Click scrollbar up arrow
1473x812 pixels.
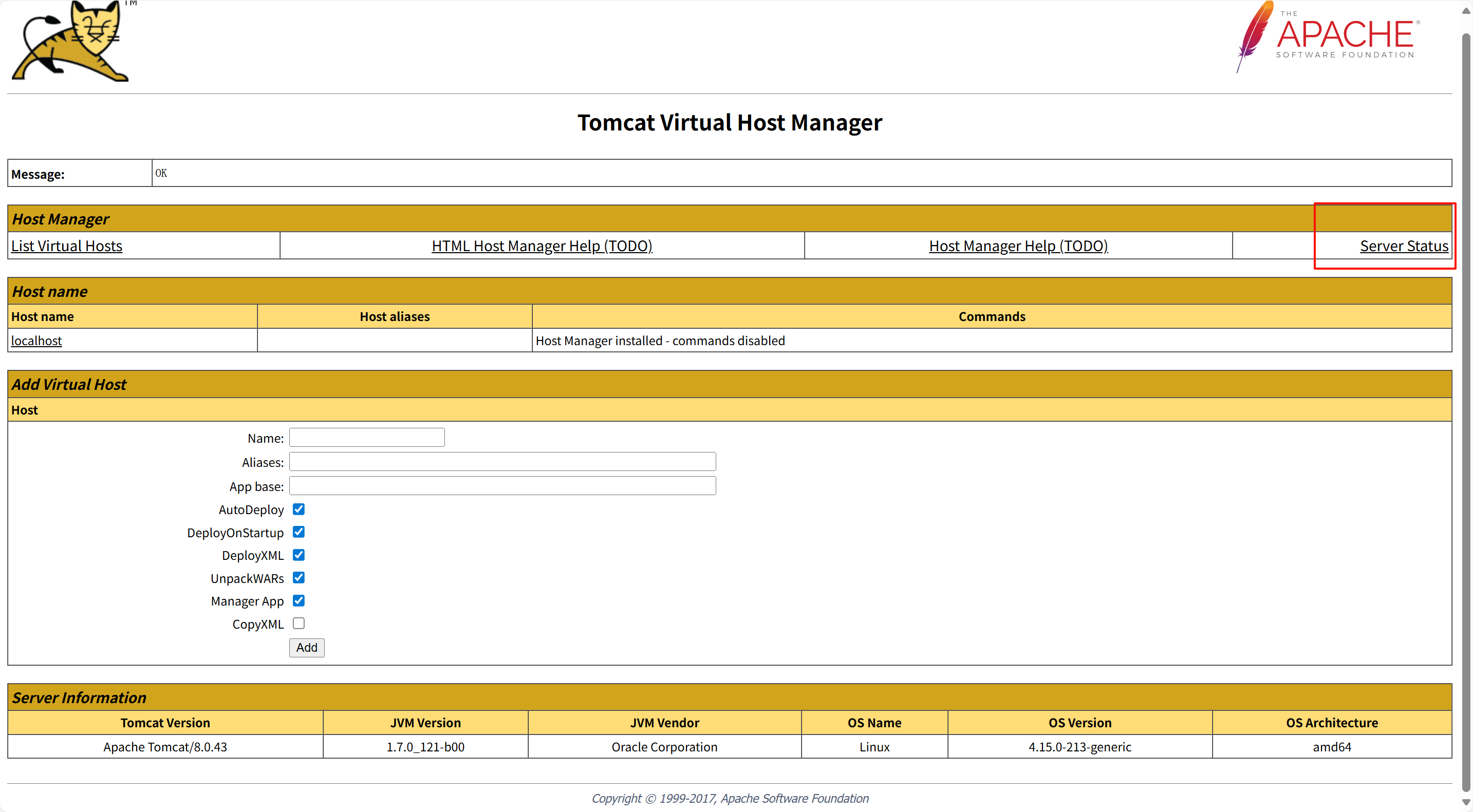point(1466,11)
